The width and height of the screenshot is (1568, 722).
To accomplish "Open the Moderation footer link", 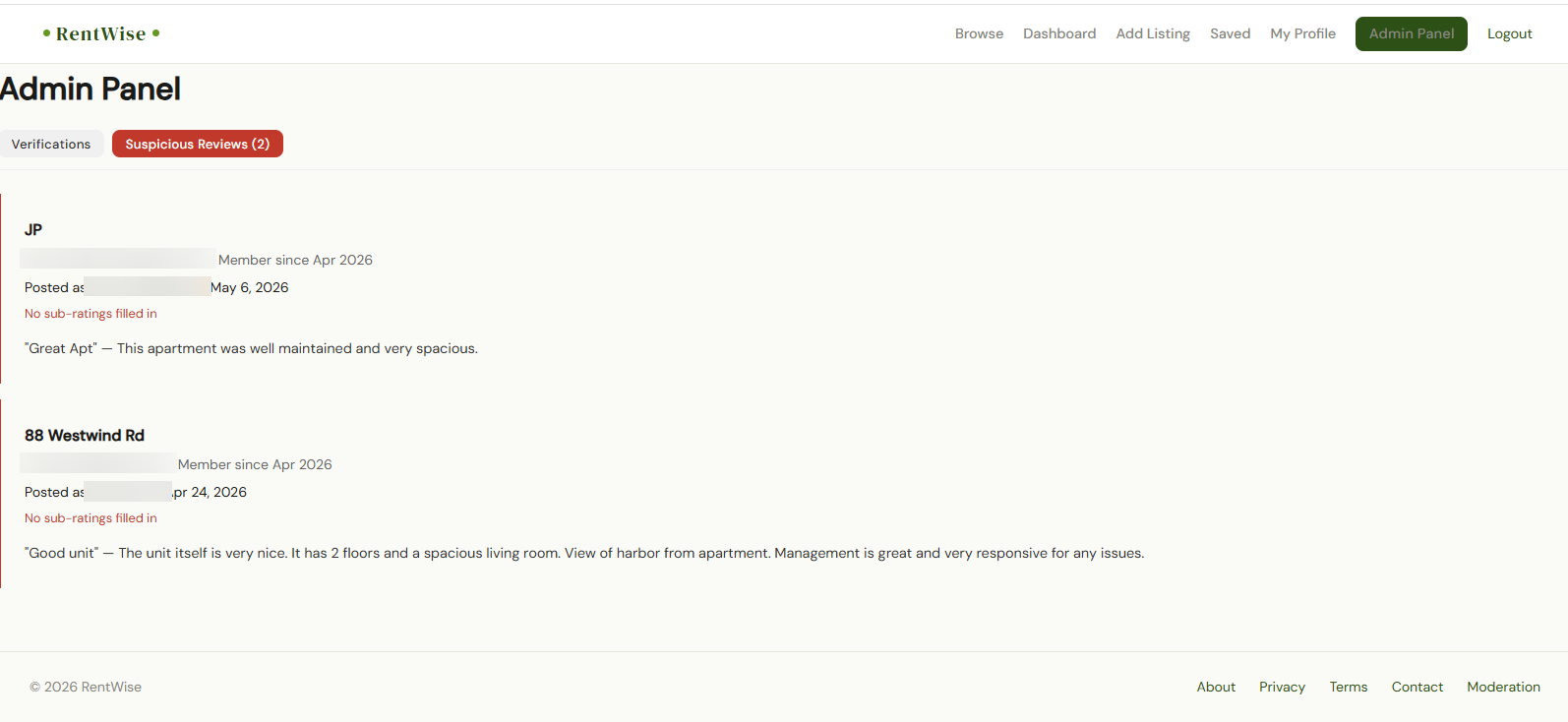I will (x=1503, y=687).
